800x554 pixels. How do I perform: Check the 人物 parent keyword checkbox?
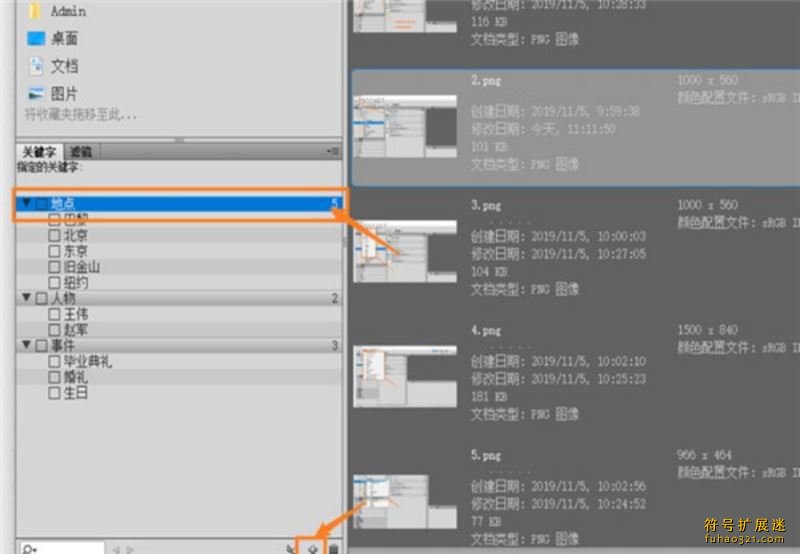42,298
